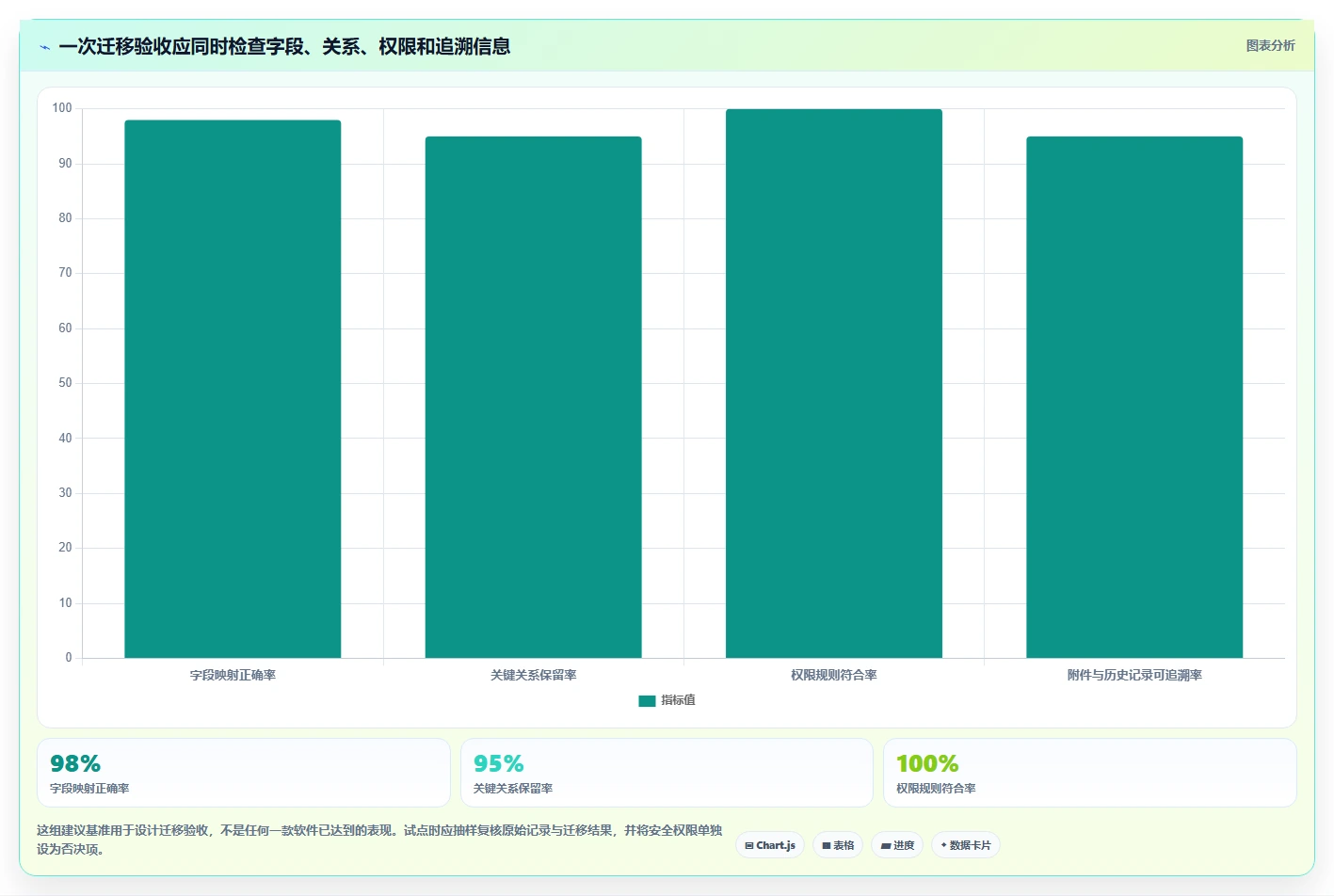The width and height of the screenshot is (1334, 896).
Task: Select the 进度 tag
Action: point(897,845)
